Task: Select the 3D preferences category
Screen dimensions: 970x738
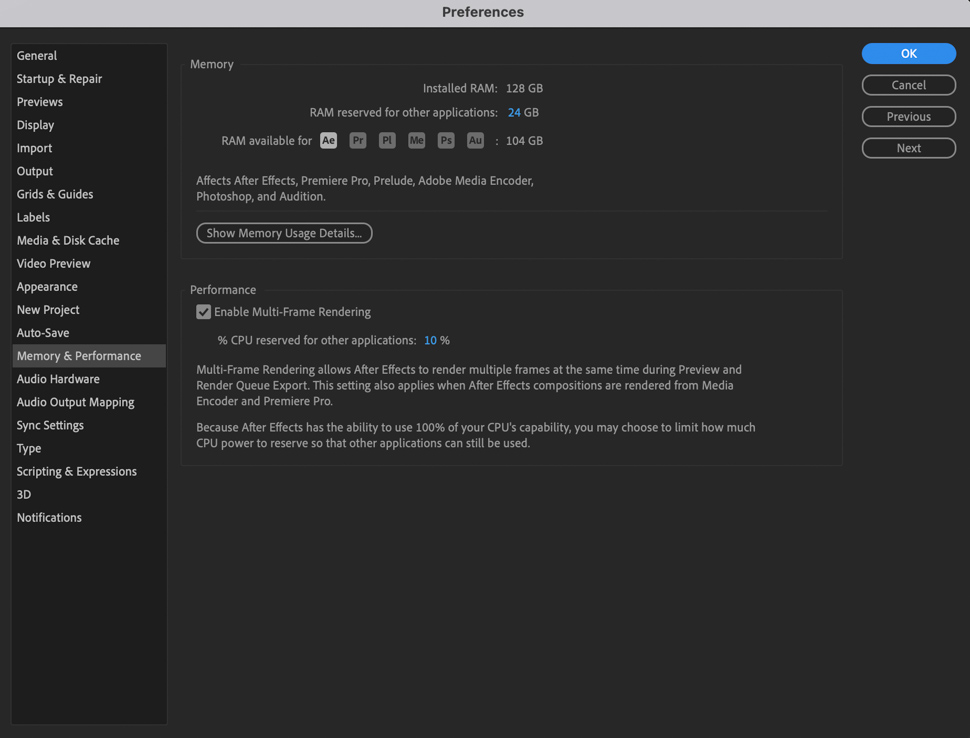Action: tap(89, 494)
